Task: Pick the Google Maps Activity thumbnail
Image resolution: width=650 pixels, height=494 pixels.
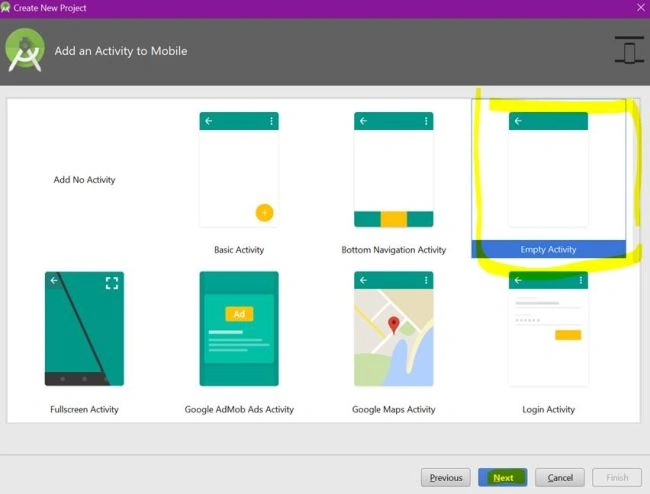Action: (393, 329)
